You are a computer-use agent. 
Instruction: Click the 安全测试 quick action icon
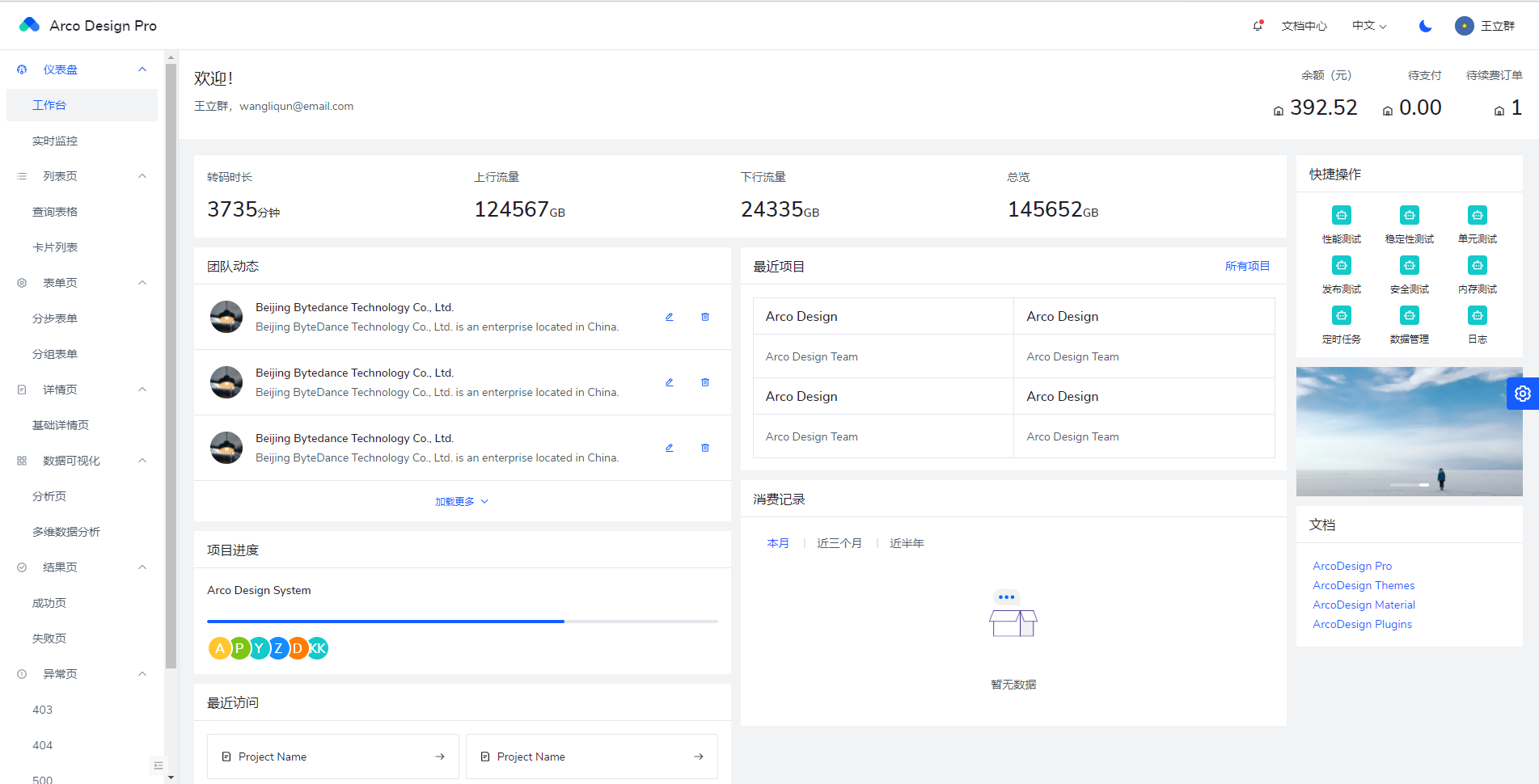pyautogui.click(x=1410, y=265)
